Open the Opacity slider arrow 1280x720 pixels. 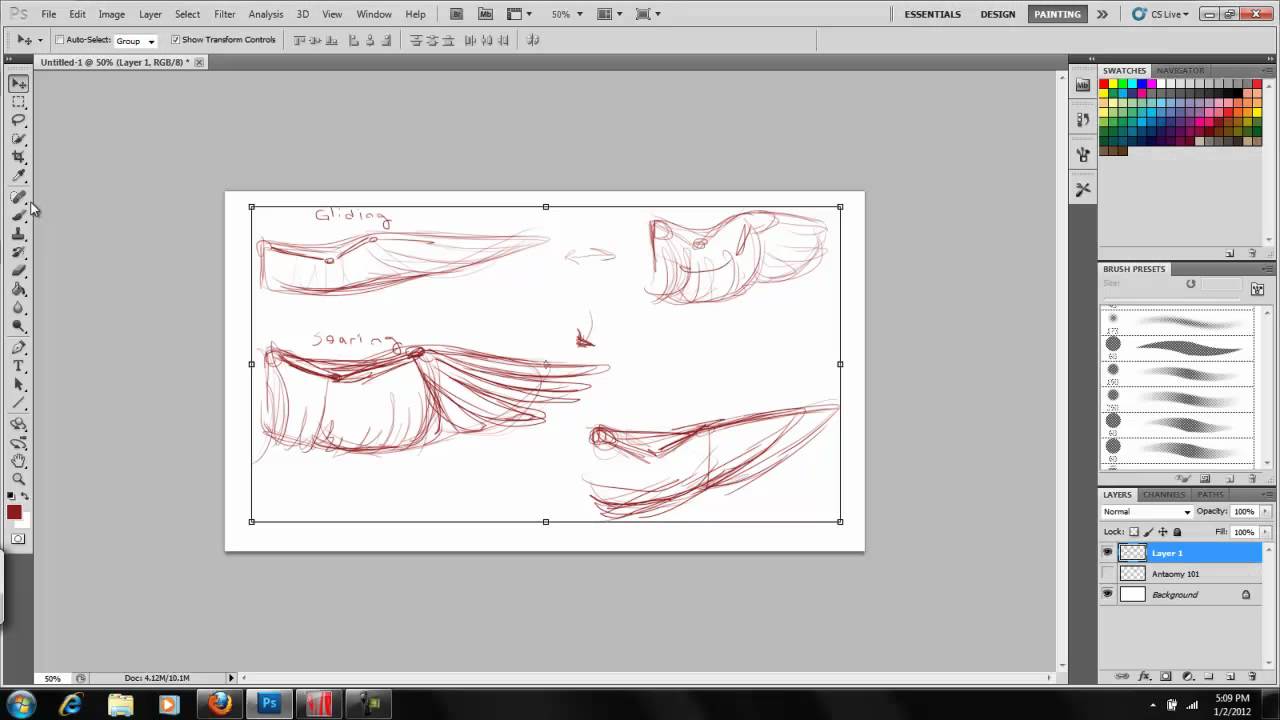(x=1265, y=512)
